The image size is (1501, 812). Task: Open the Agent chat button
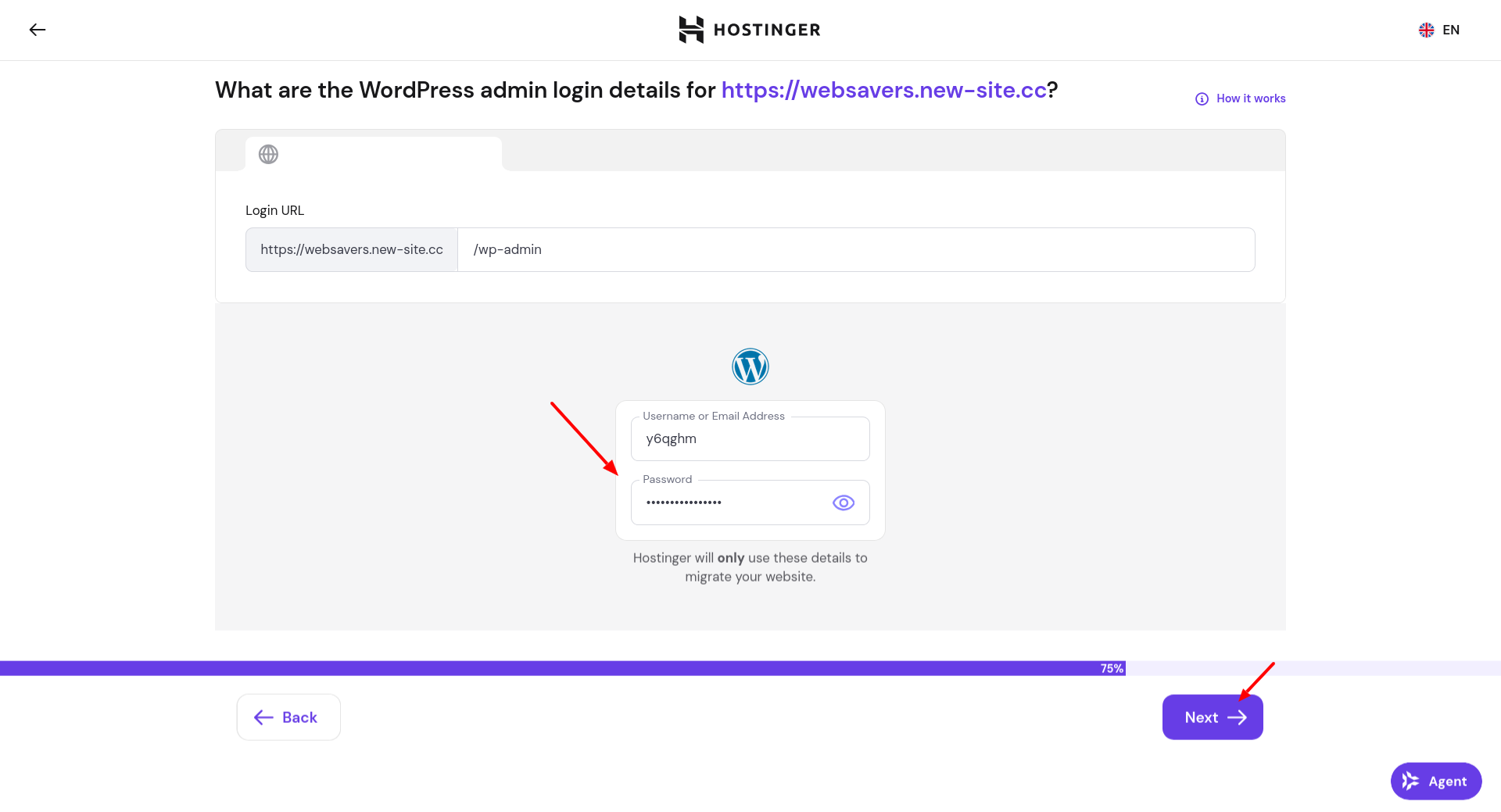click(1436, 781)
